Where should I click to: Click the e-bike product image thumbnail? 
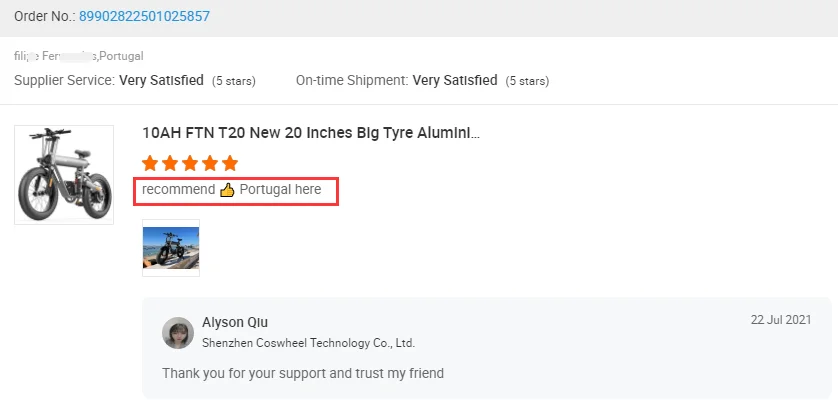click(64, 175)
